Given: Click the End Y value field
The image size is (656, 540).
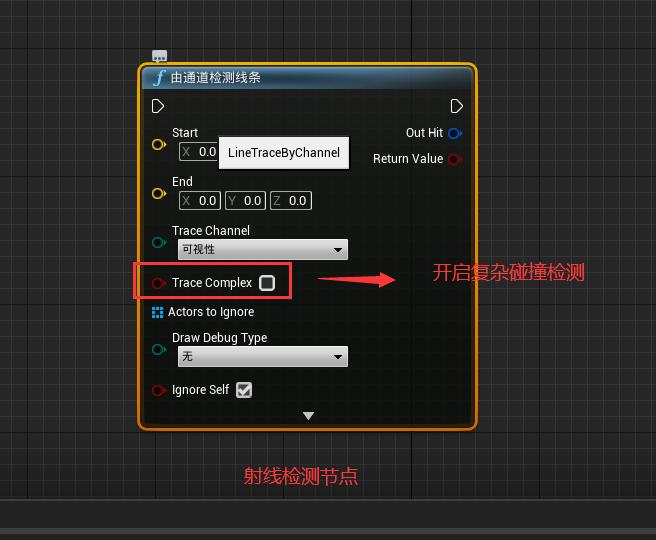Looking at the screenshot, I should click(246, 201).
